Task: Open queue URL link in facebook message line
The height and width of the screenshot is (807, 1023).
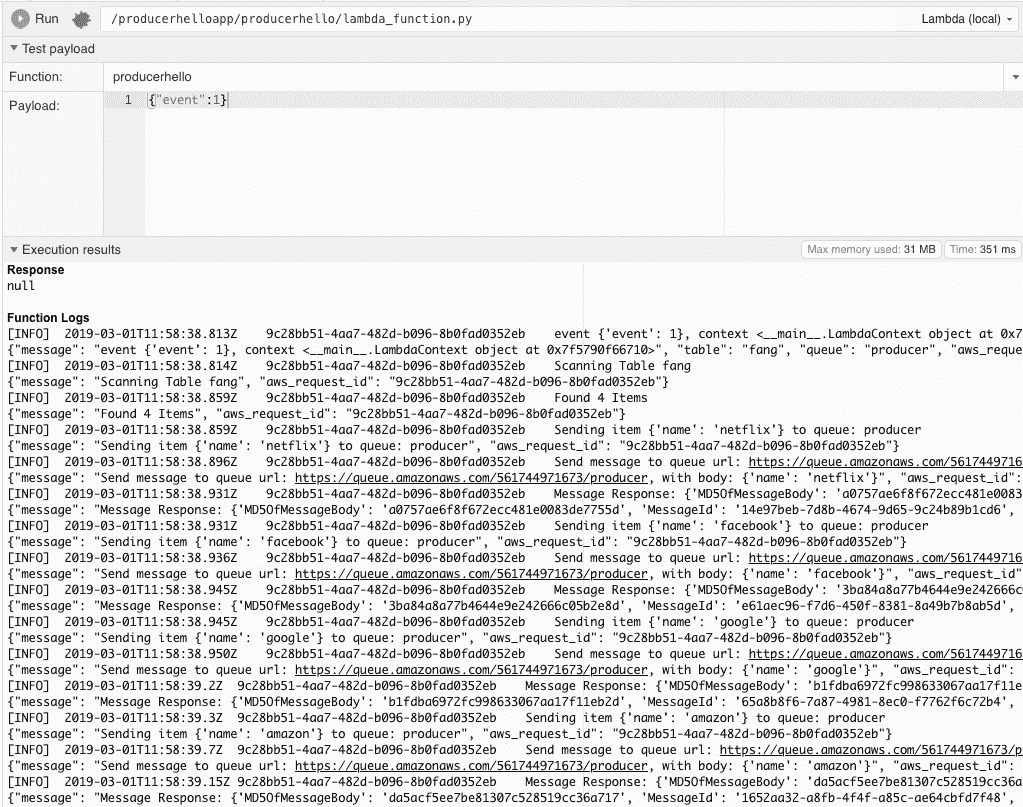Action: pos(471,574)
